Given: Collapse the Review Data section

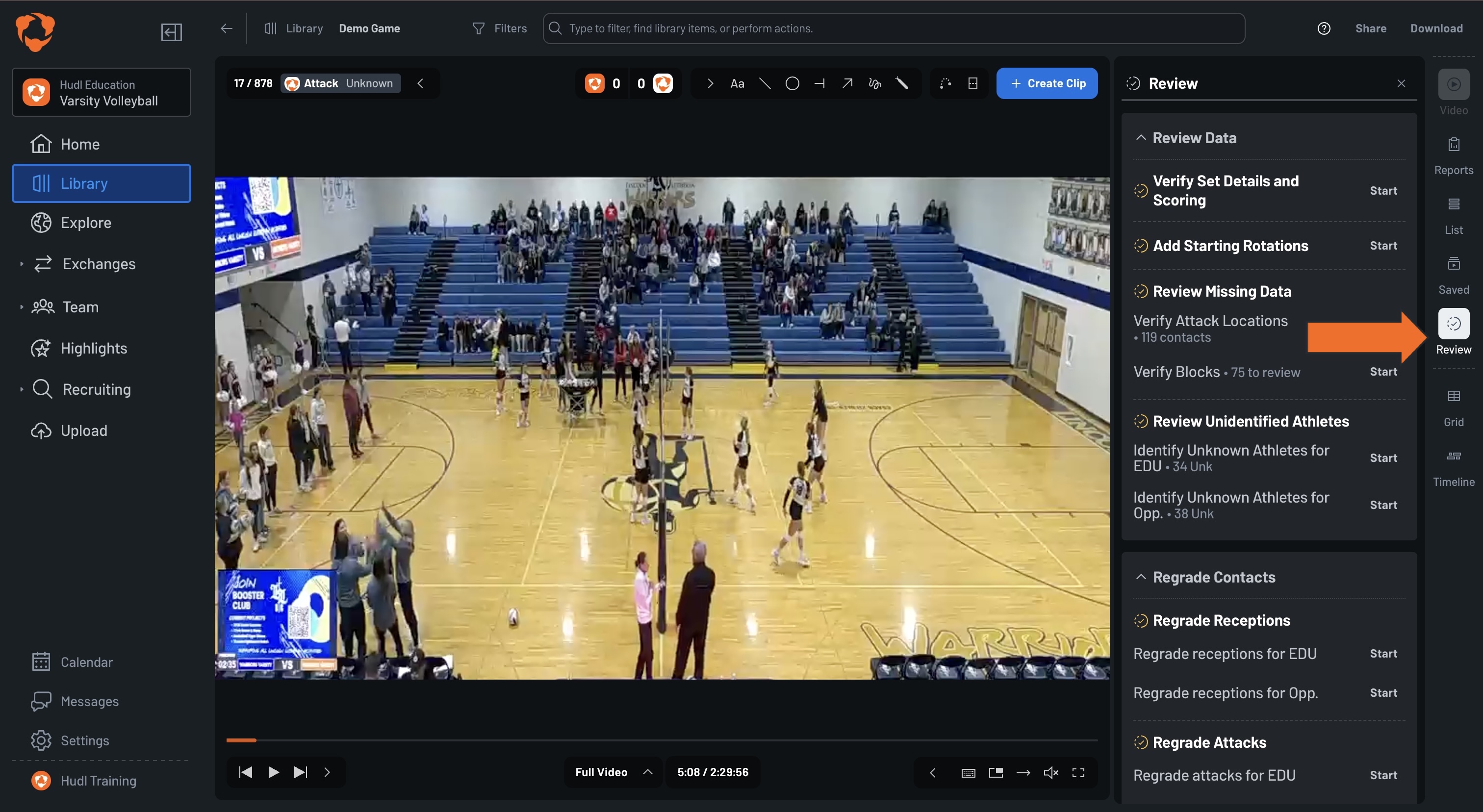Looking at the screenshot, I should point(1141,137).
